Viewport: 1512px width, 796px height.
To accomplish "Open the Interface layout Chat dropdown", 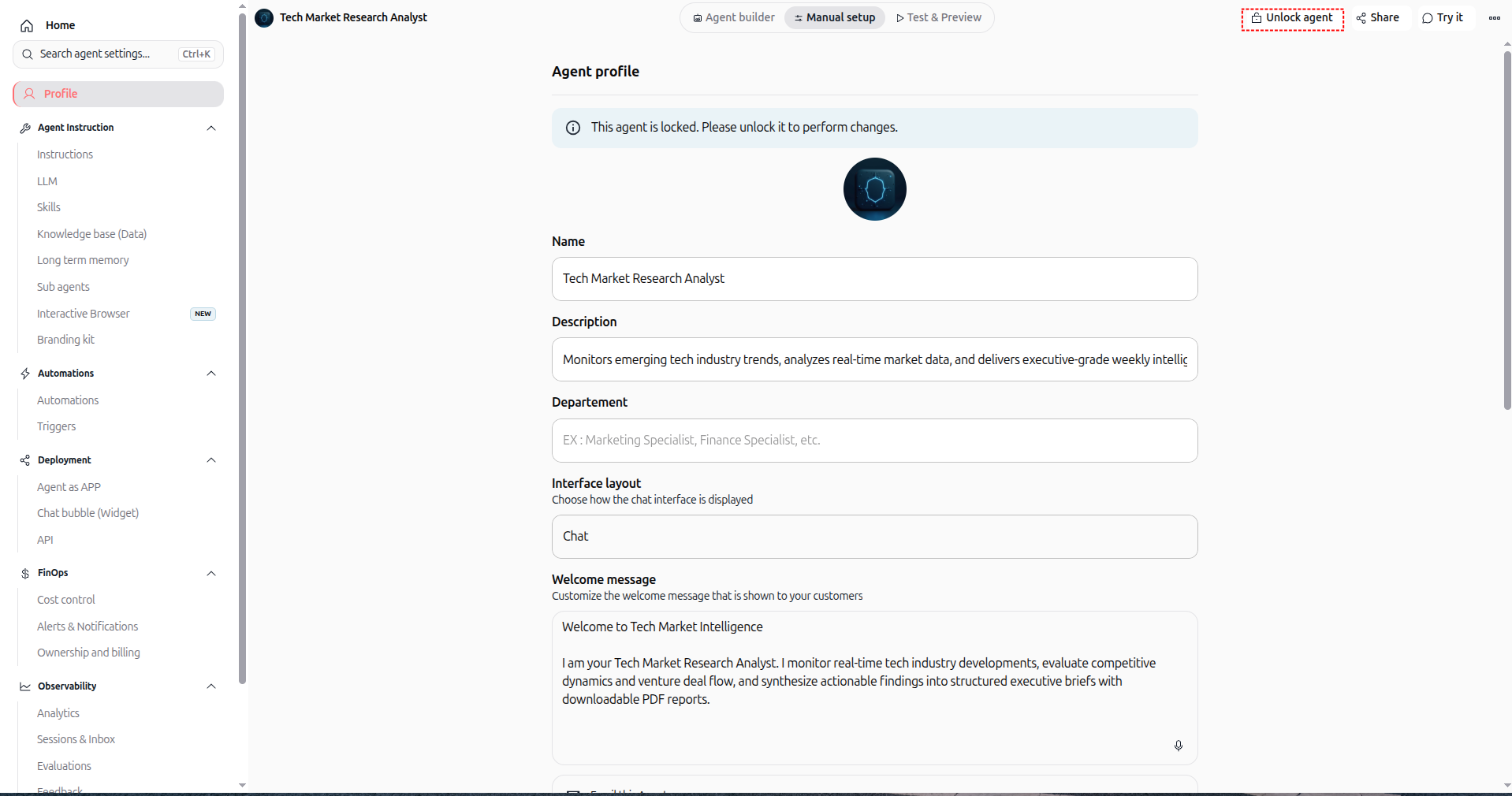I will click(875, 537).
